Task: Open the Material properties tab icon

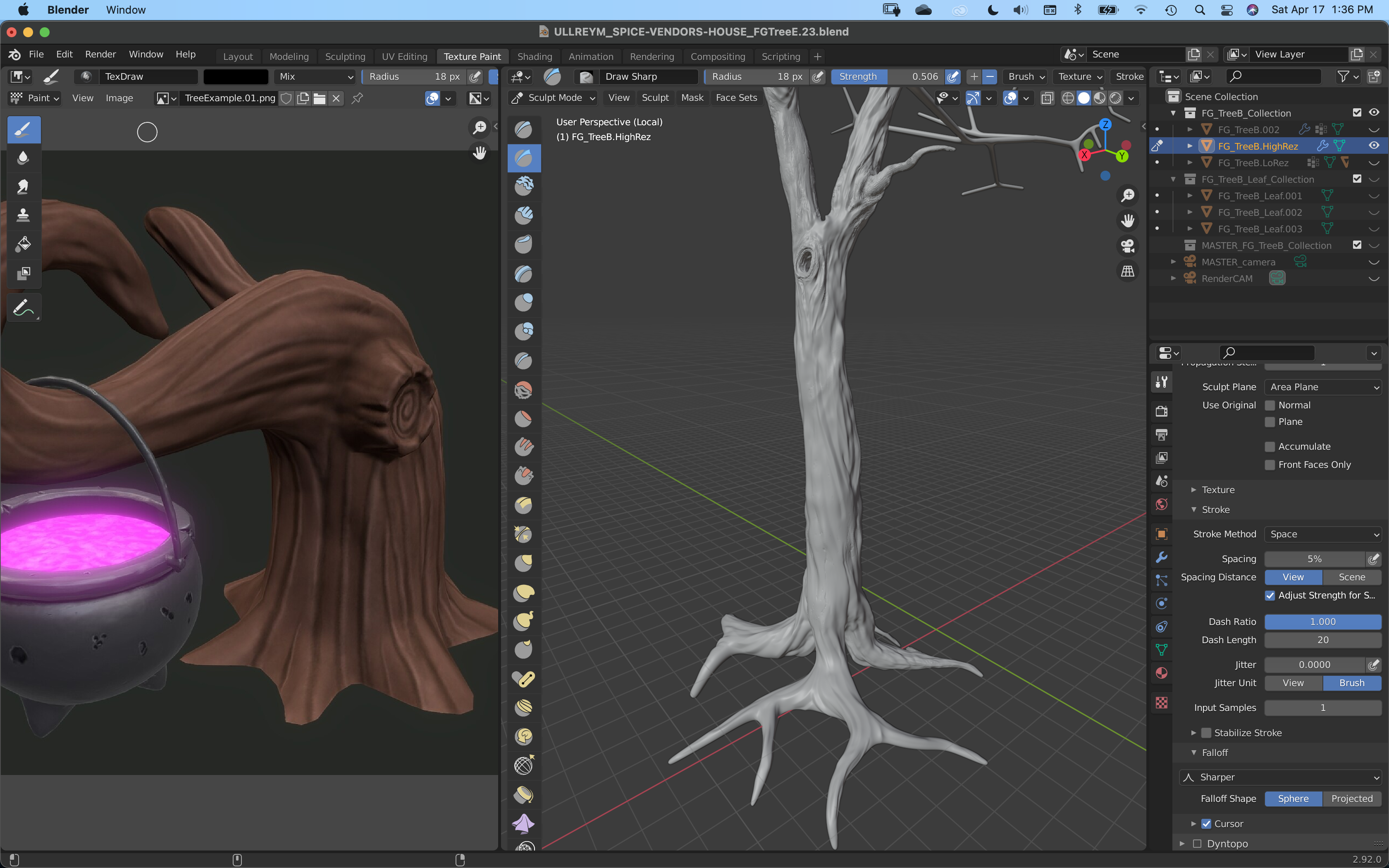Action: click(1162, 673)
